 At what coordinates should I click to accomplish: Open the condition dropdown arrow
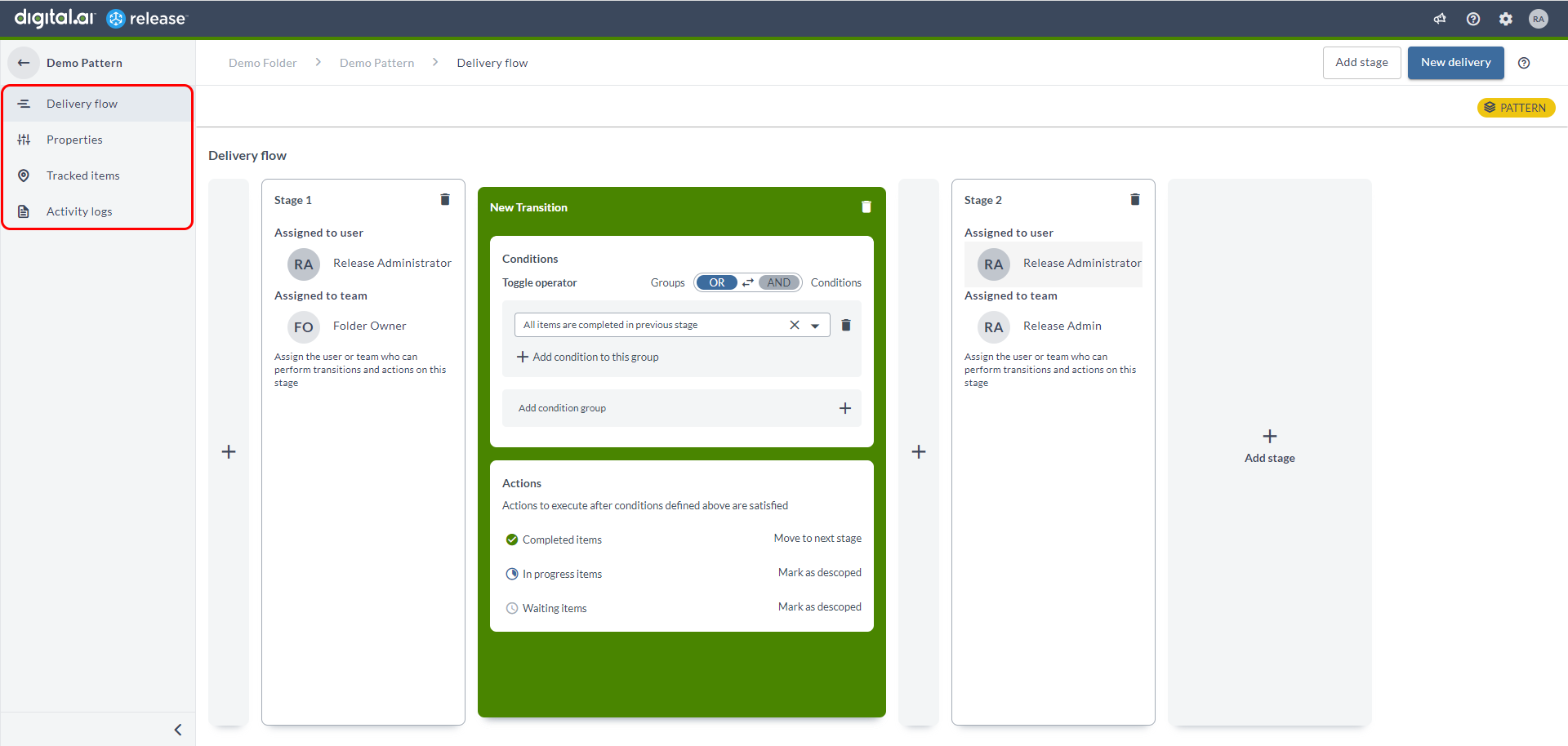point(815,326)
